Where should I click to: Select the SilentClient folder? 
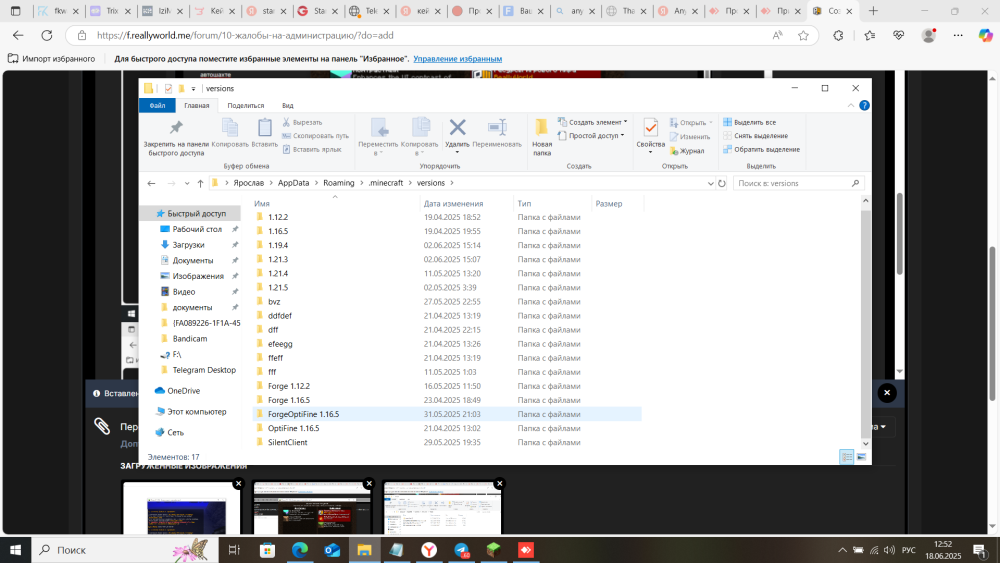pos(446,442)
